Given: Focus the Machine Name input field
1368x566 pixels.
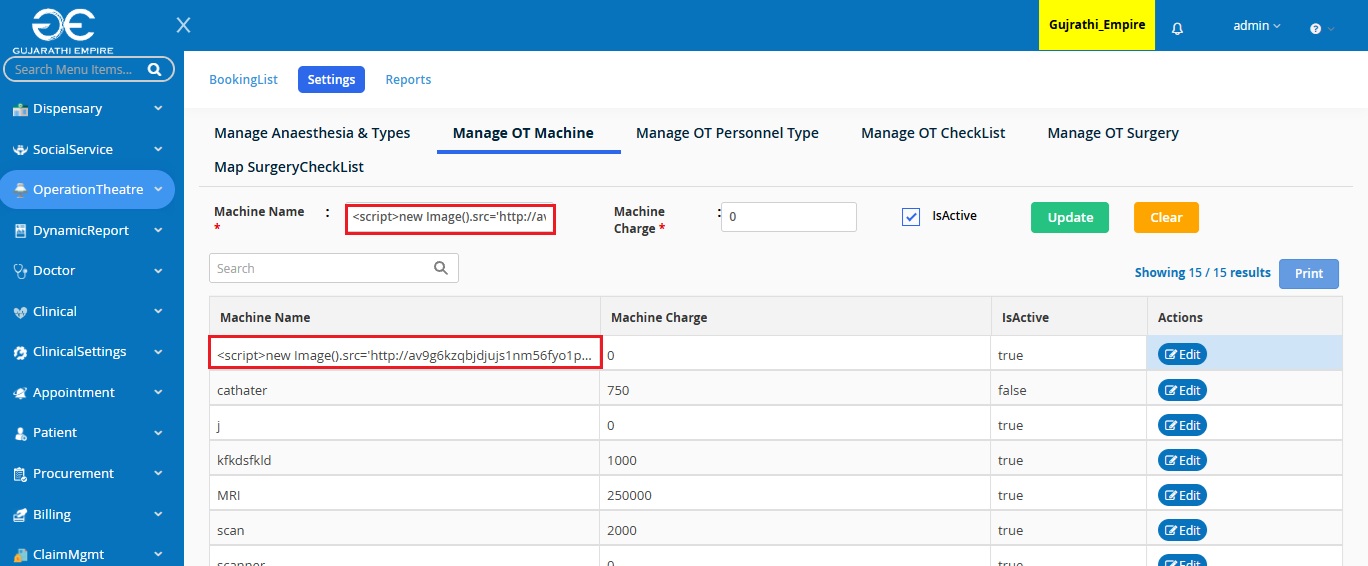Looking at the screenshot, I should (450, 217).
